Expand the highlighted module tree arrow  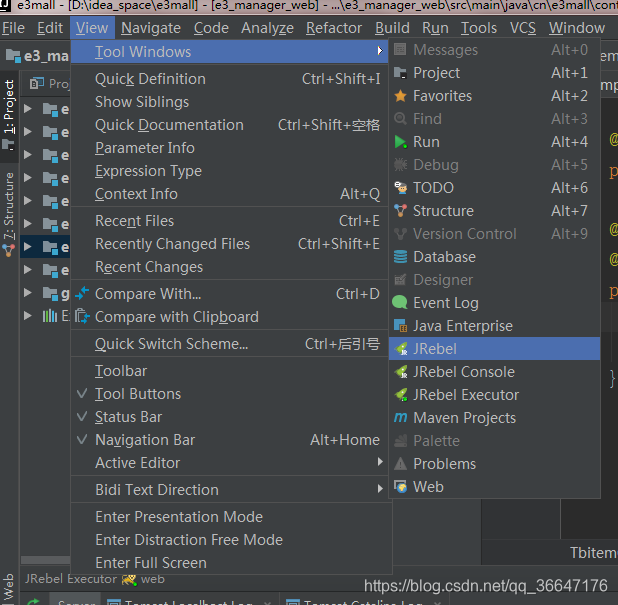(x=27, y=247)
